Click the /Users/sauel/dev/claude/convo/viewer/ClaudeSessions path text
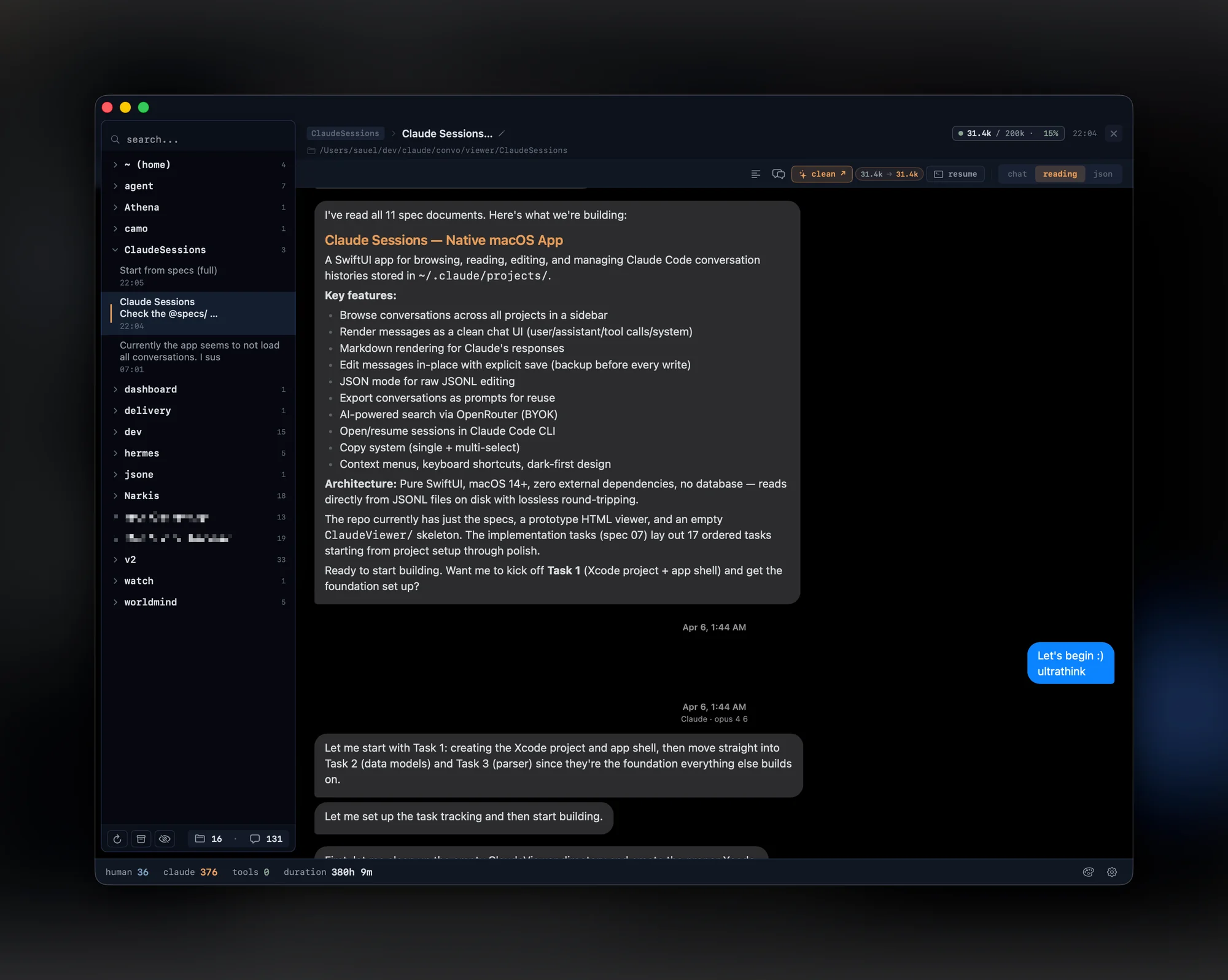This screenshot has width=1228, height=980. tap(443, 150)
